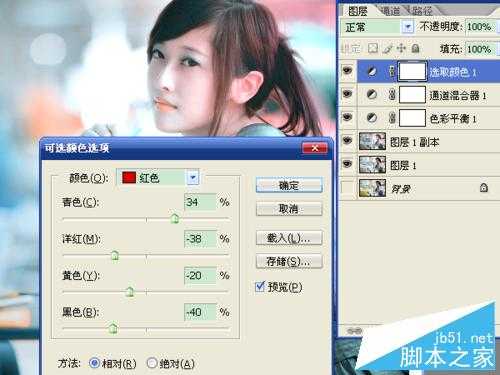Click the 色彩平衡 1 layer mask thumbnail

point(412,118)
